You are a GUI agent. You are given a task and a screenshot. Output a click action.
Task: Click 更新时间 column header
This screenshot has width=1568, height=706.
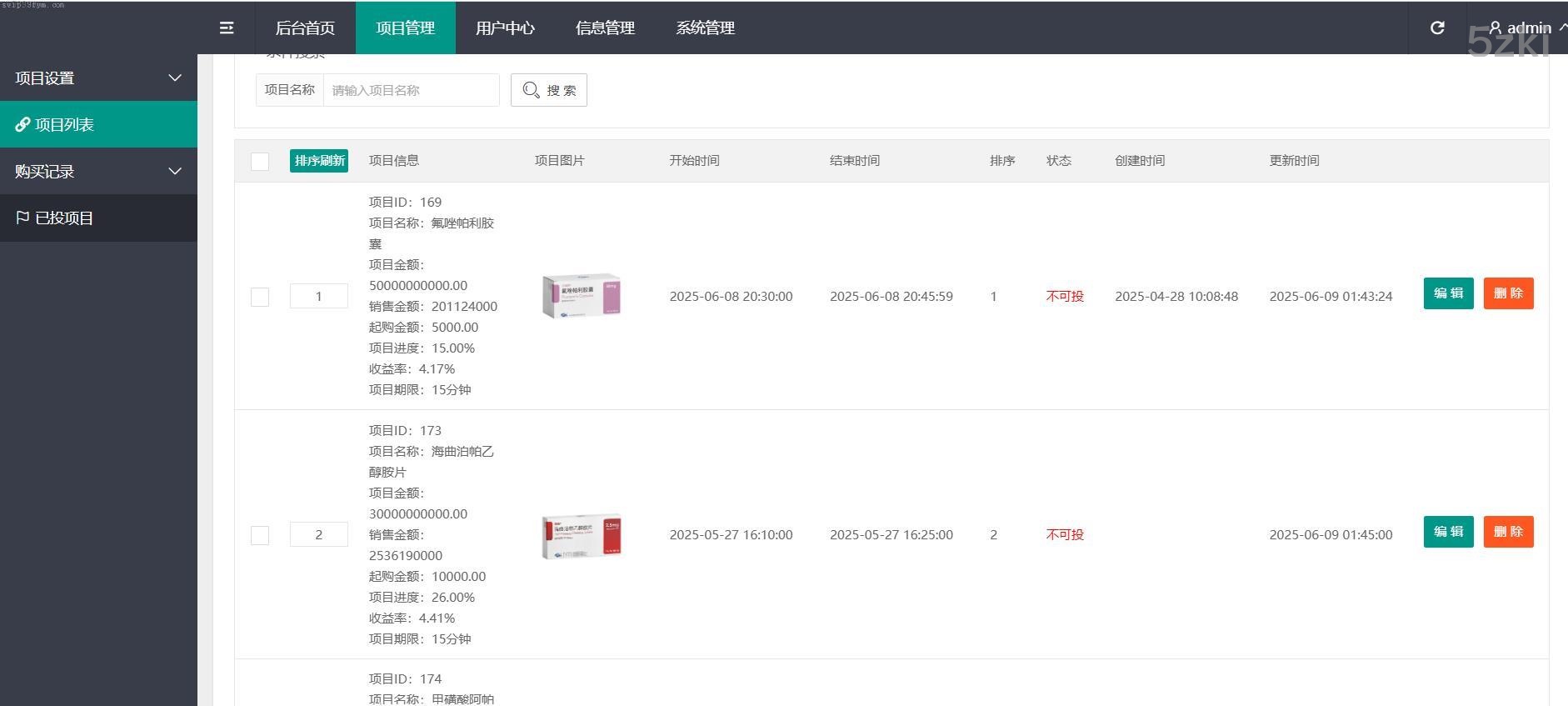1294,160
